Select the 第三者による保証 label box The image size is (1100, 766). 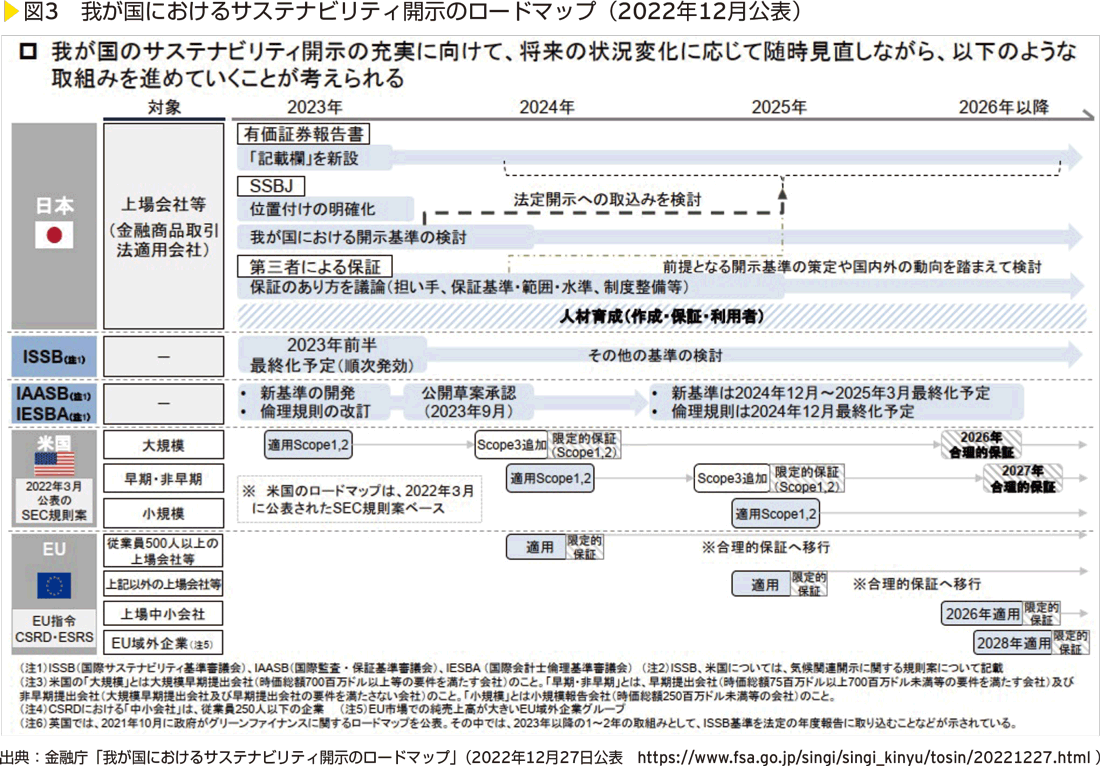tap(314, 266)
